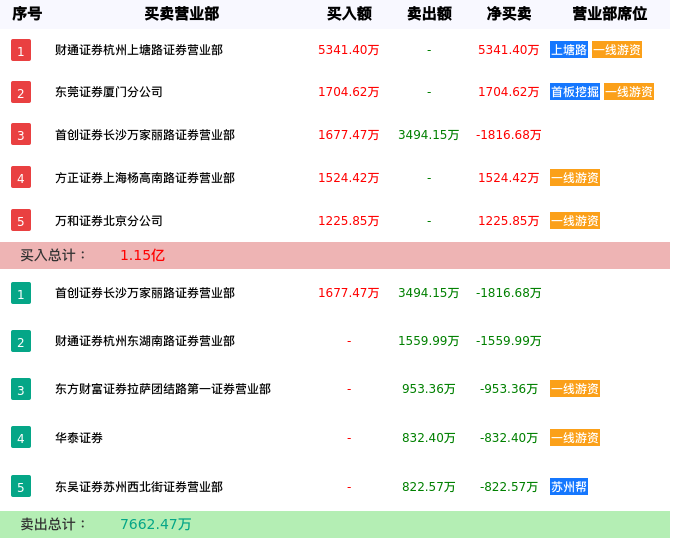Click the red rank 4 badge

click(x=21, y=178)
